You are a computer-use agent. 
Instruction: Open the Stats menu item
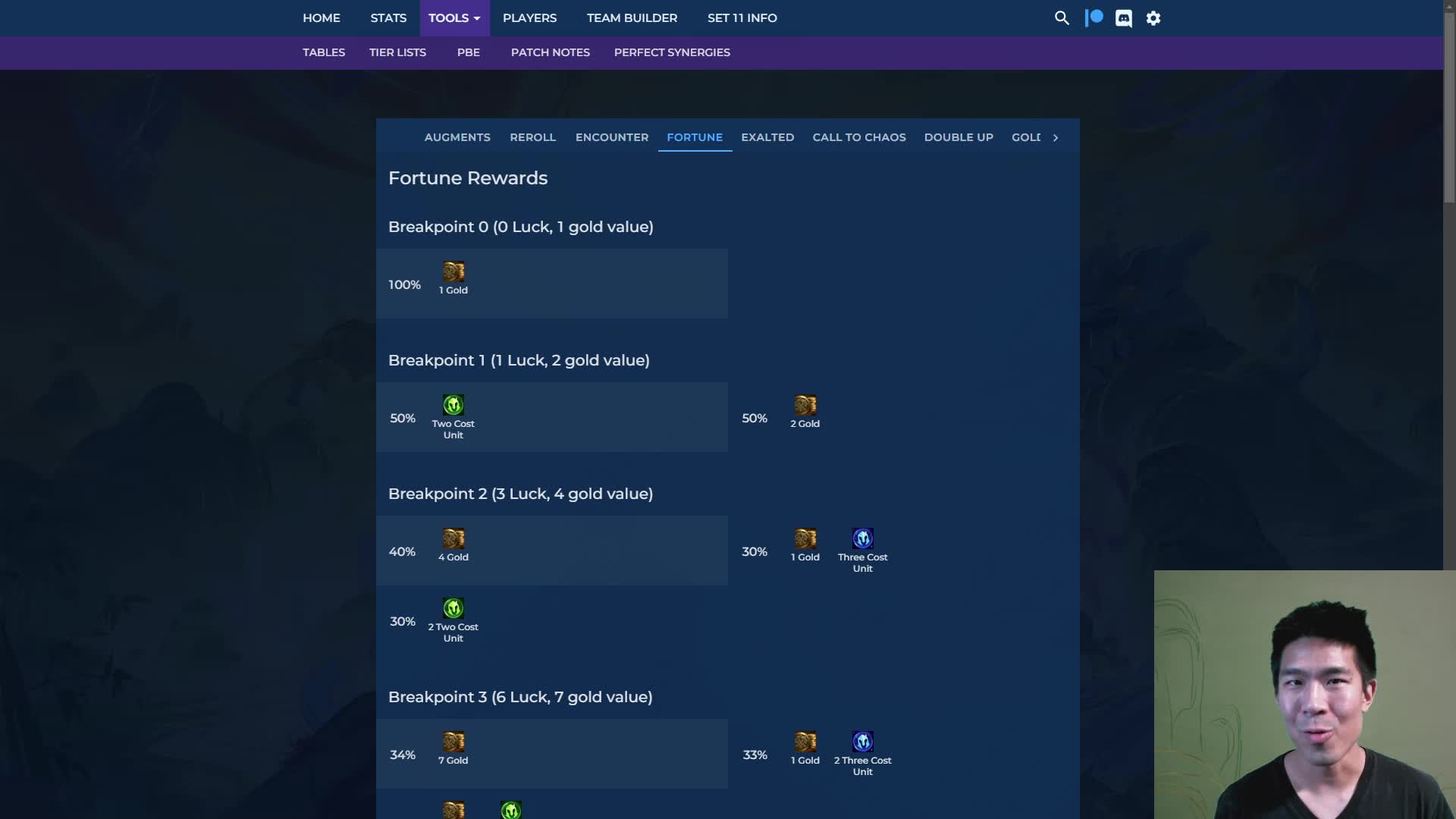click(388, 18)
